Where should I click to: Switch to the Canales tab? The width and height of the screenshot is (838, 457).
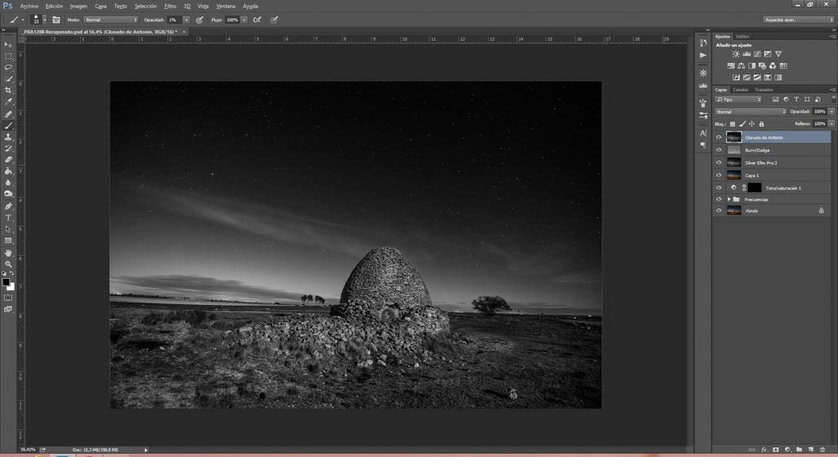[741, 89]
